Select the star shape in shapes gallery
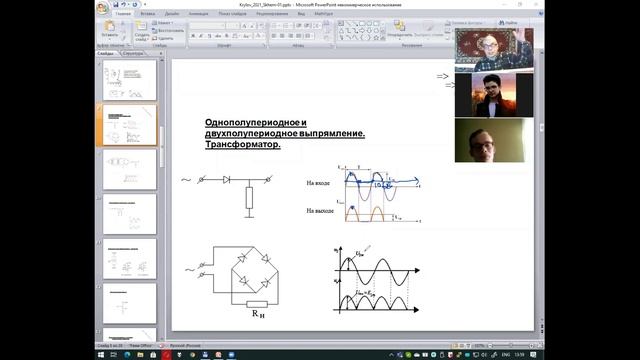 click(376, 38)
